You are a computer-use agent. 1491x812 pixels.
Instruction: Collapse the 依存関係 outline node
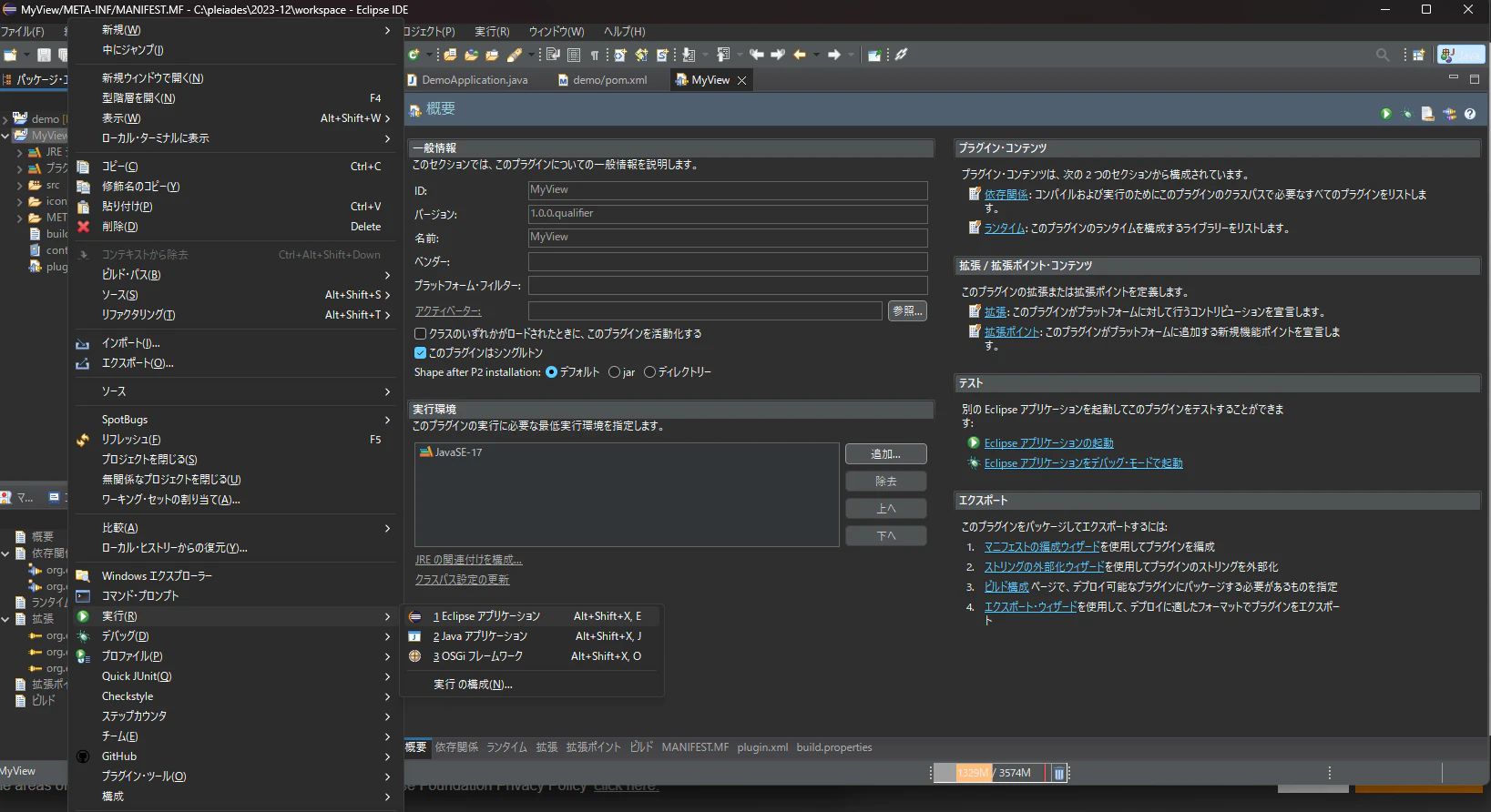5,553
